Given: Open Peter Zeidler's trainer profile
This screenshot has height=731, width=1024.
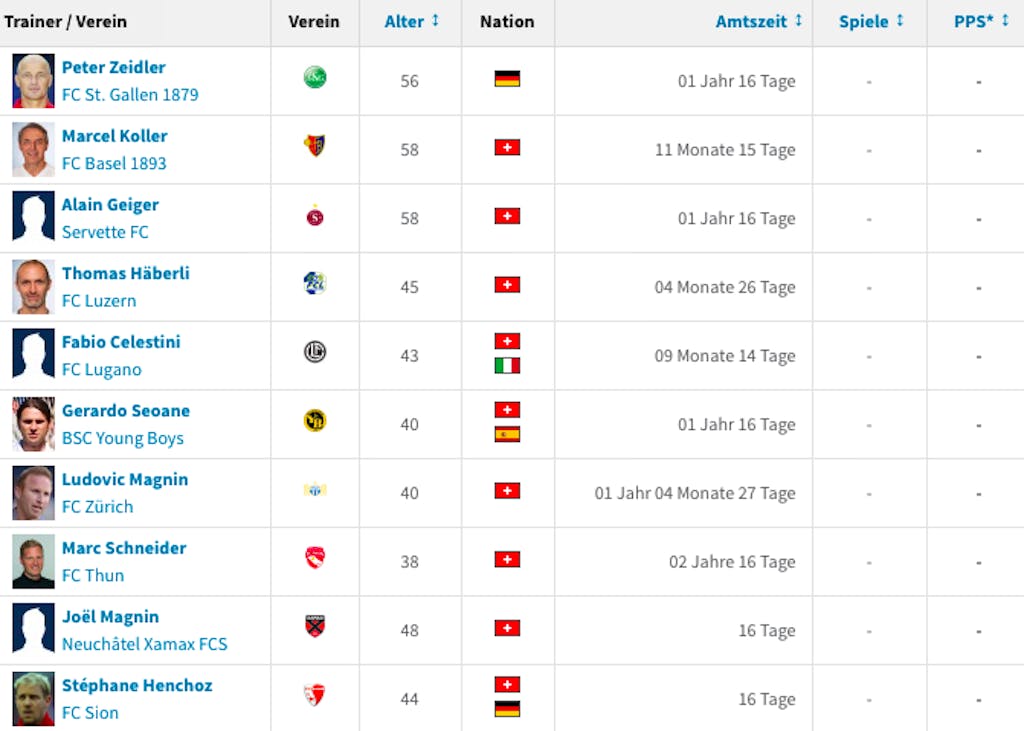Looking at the screenshot, I should 114,67.
